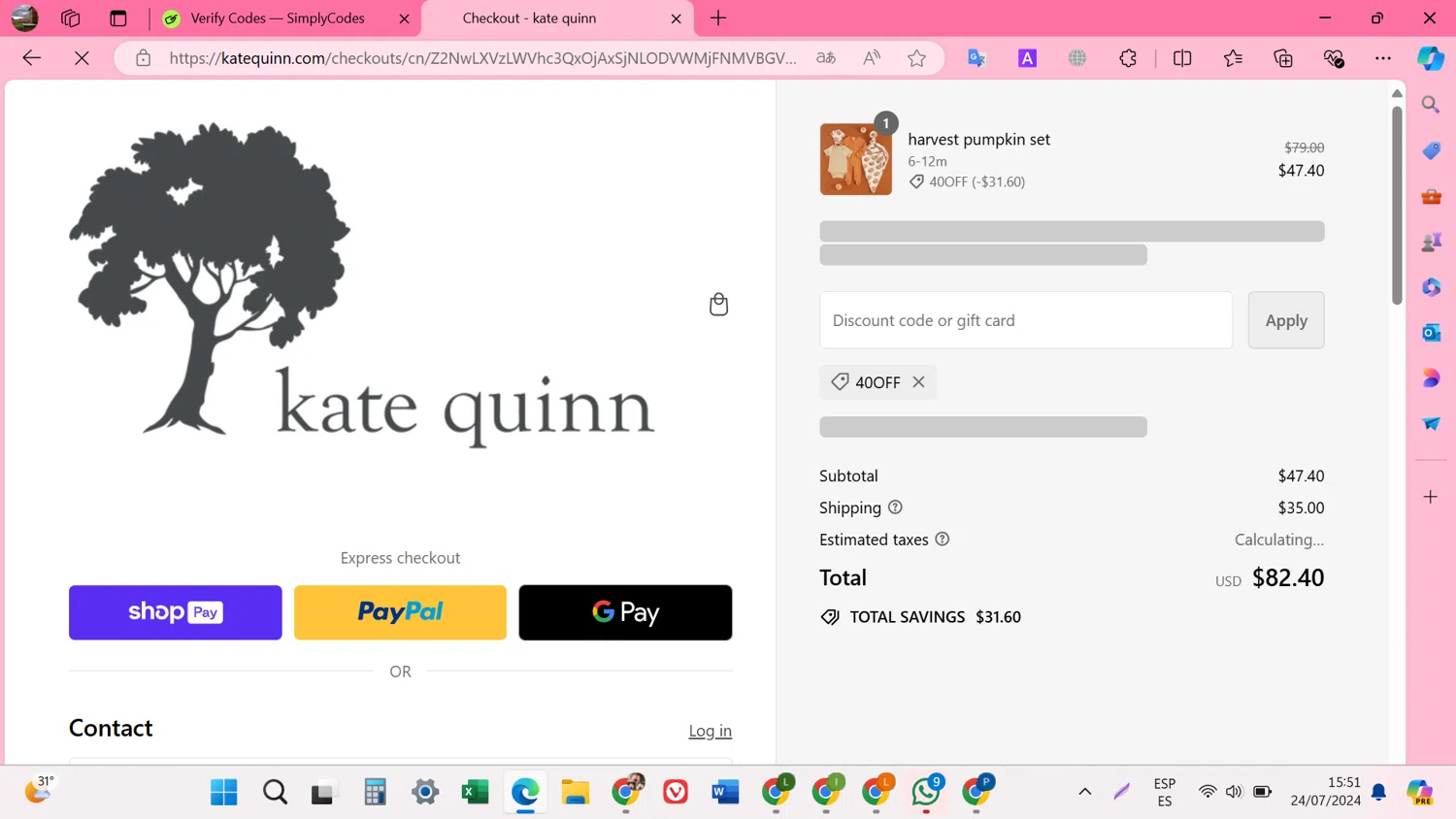Open sidebar Designer icon
Screen dimensions: 1456x819
(1431, 378)
